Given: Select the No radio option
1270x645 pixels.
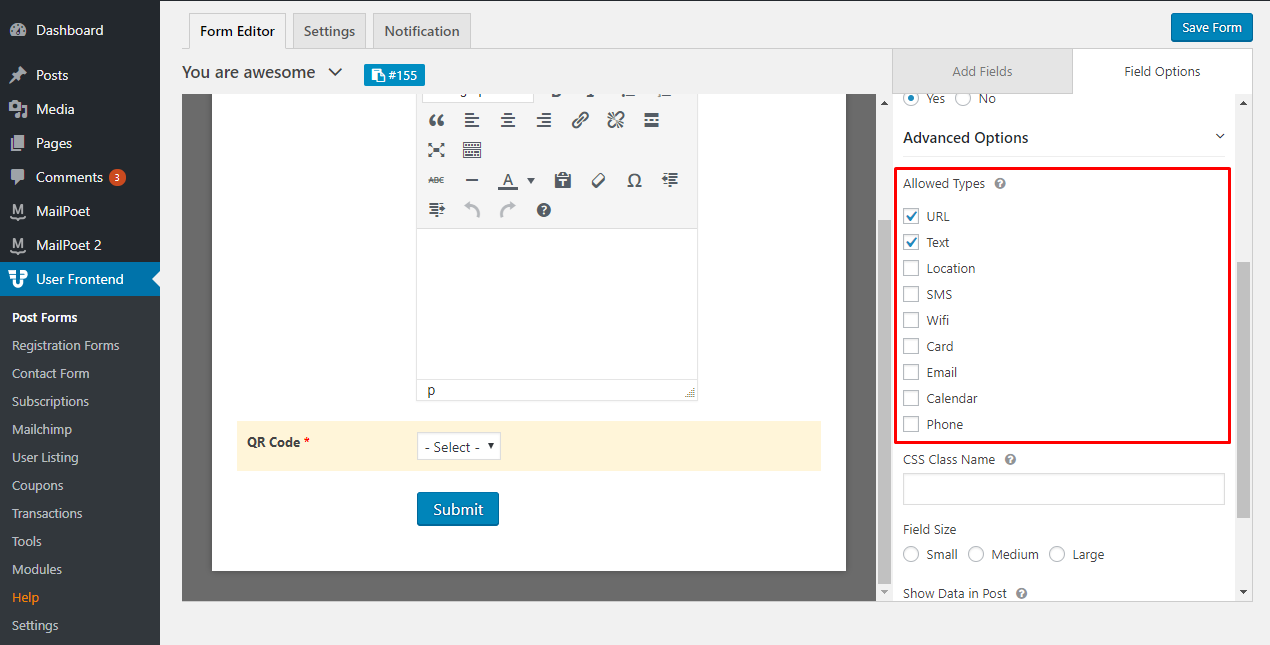Looking at the screenshot, I should pyautogui.click(x=963, y=98).
